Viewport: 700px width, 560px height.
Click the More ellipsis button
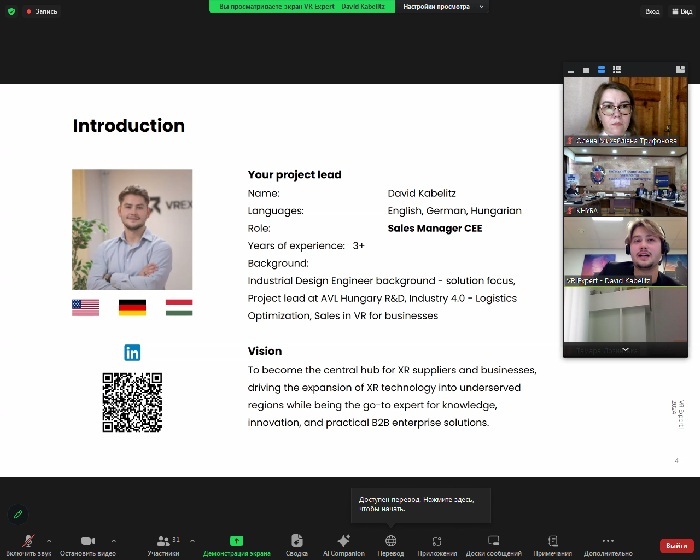click(x=608, y=540)
